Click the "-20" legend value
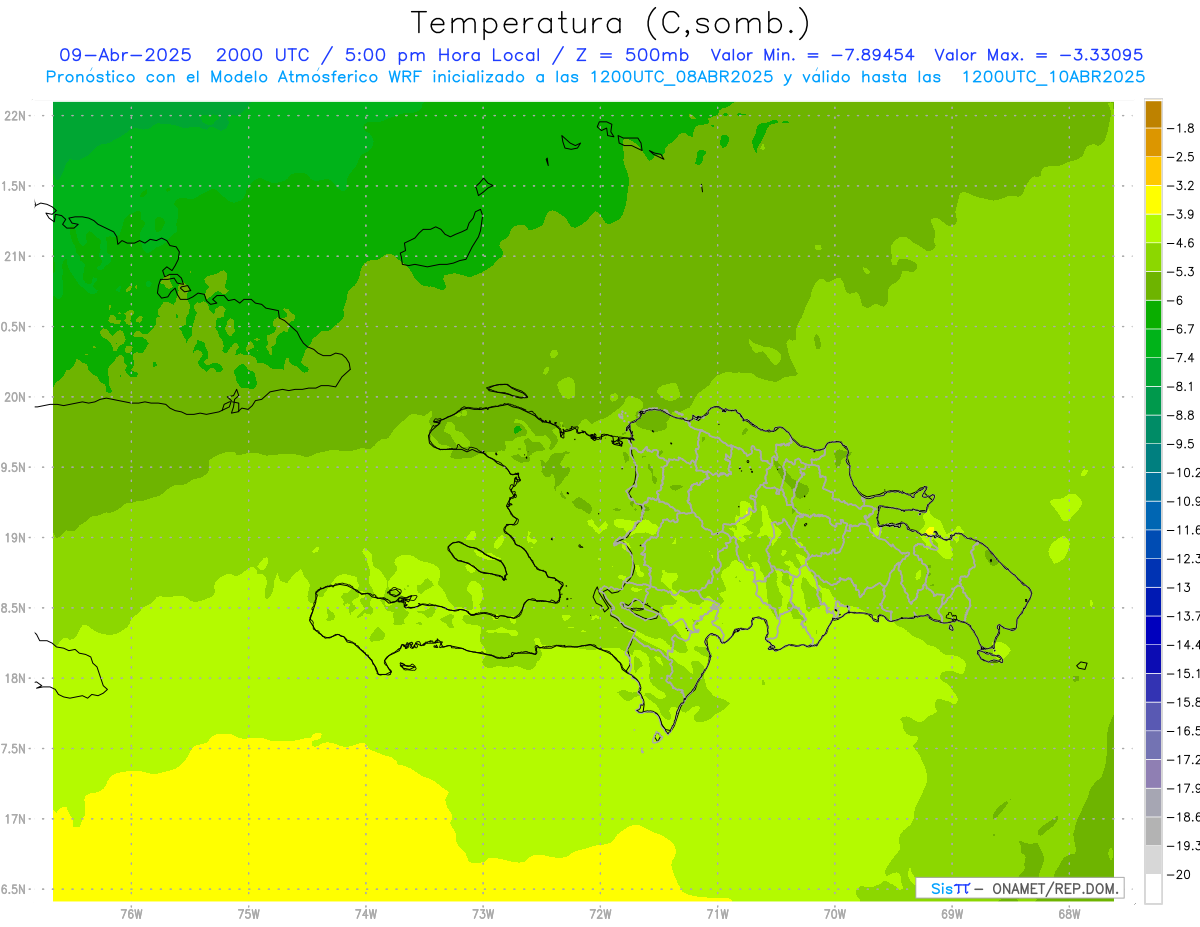 pyautogui.click(x=1179, y=874)
